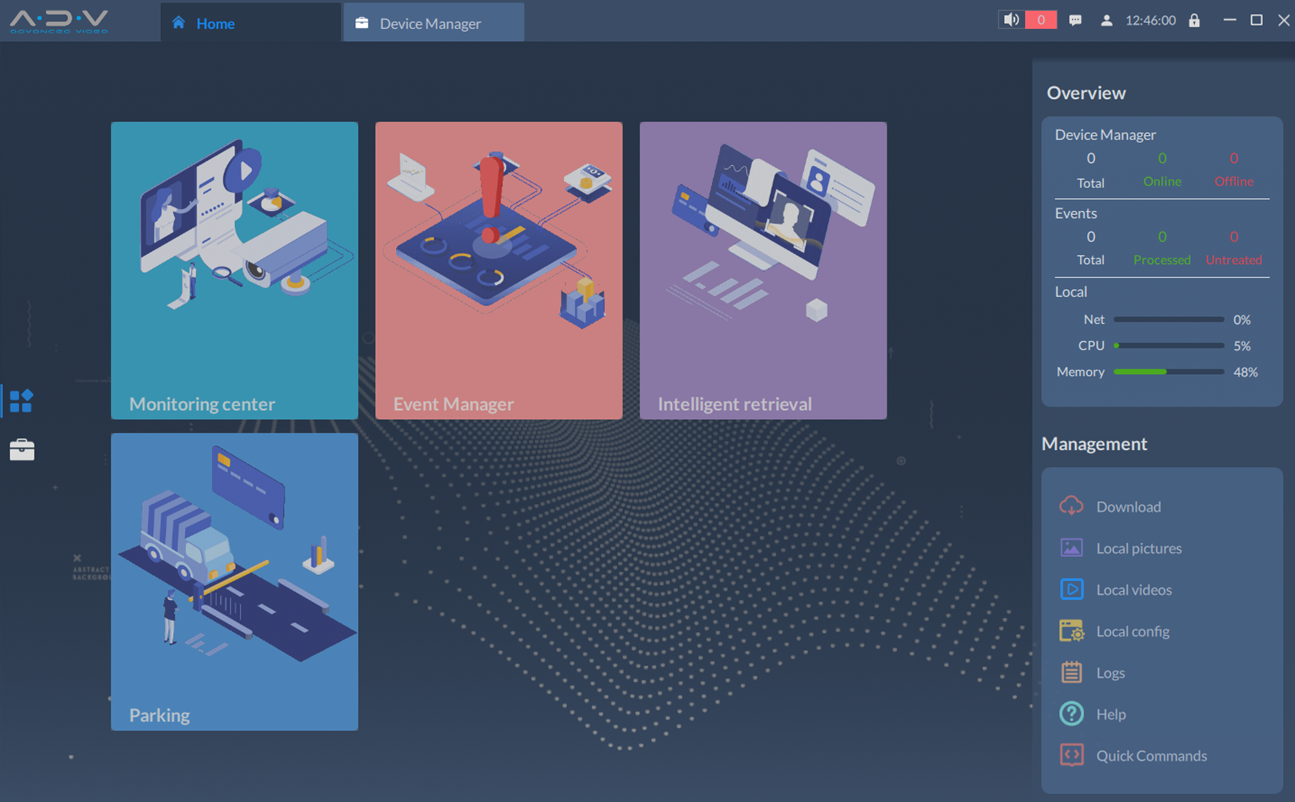Open Quick Commands from Management
This screenshot has height=802, width=1295.
[1150, 756]
